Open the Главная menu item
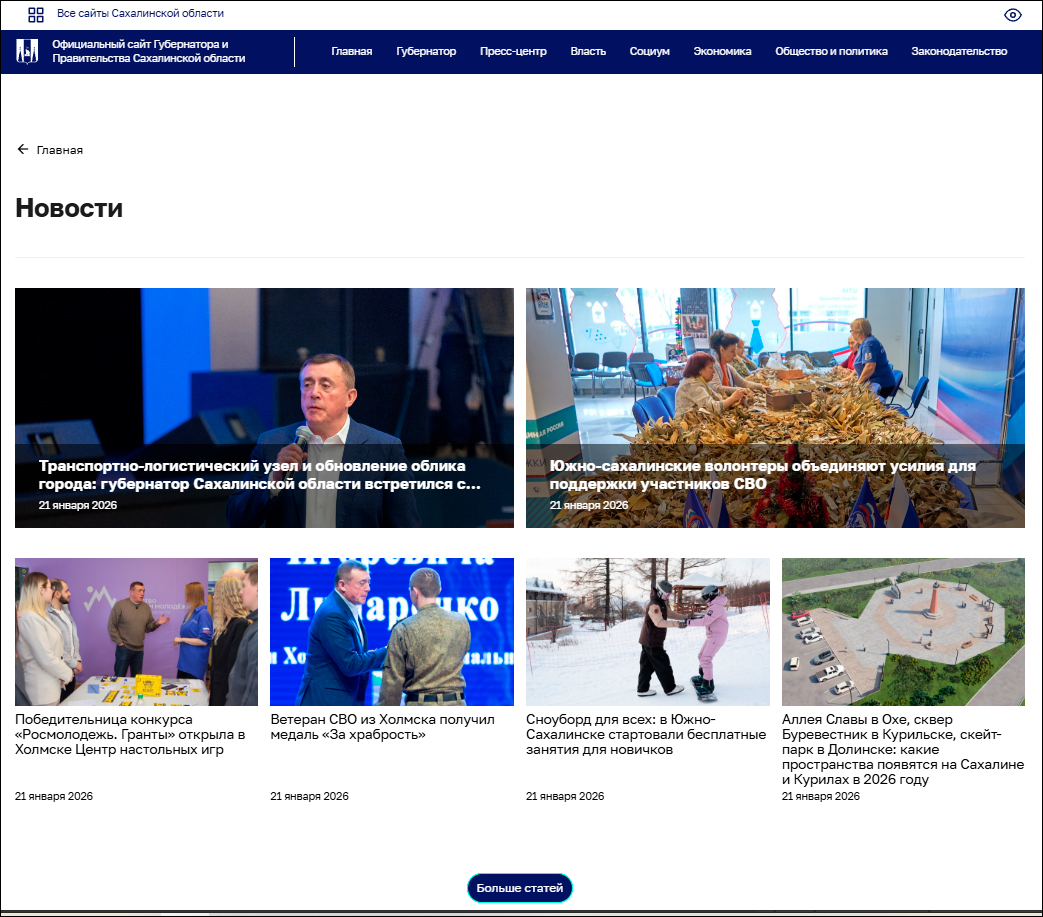1043x917 pixels. coord(351,52)
